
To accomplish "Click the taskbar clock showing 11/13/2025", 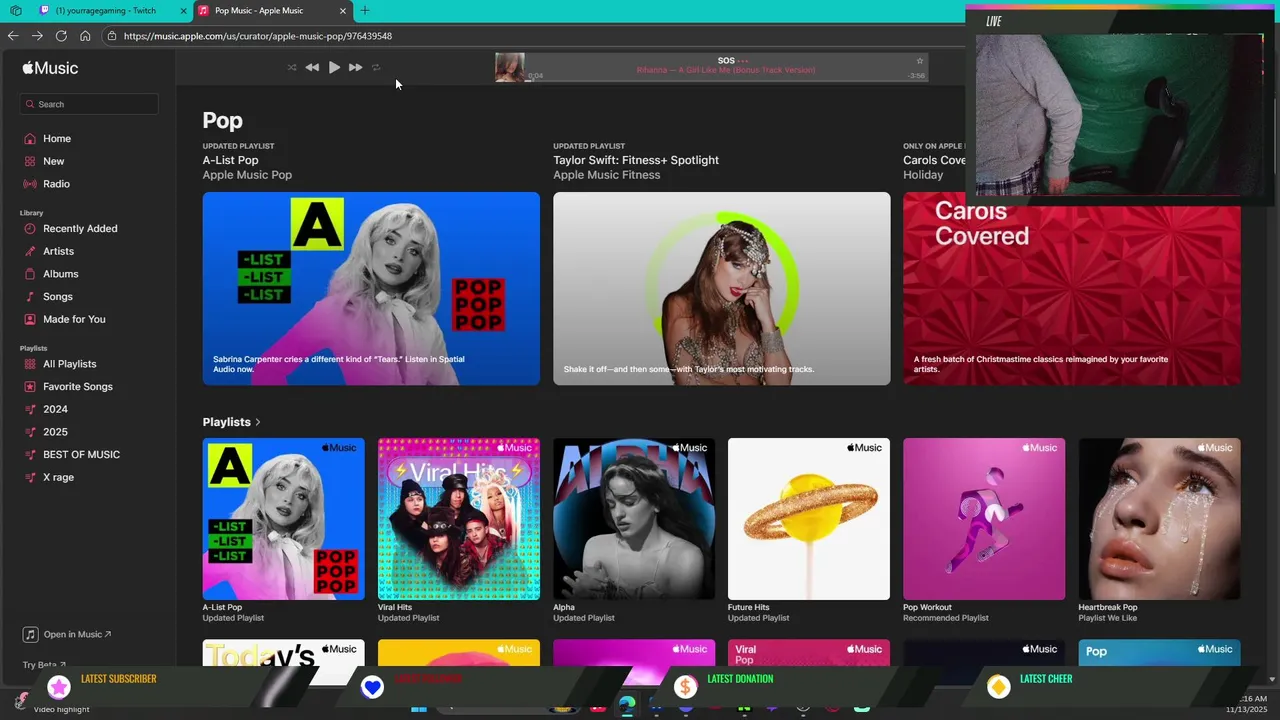I will [1247, 703].
